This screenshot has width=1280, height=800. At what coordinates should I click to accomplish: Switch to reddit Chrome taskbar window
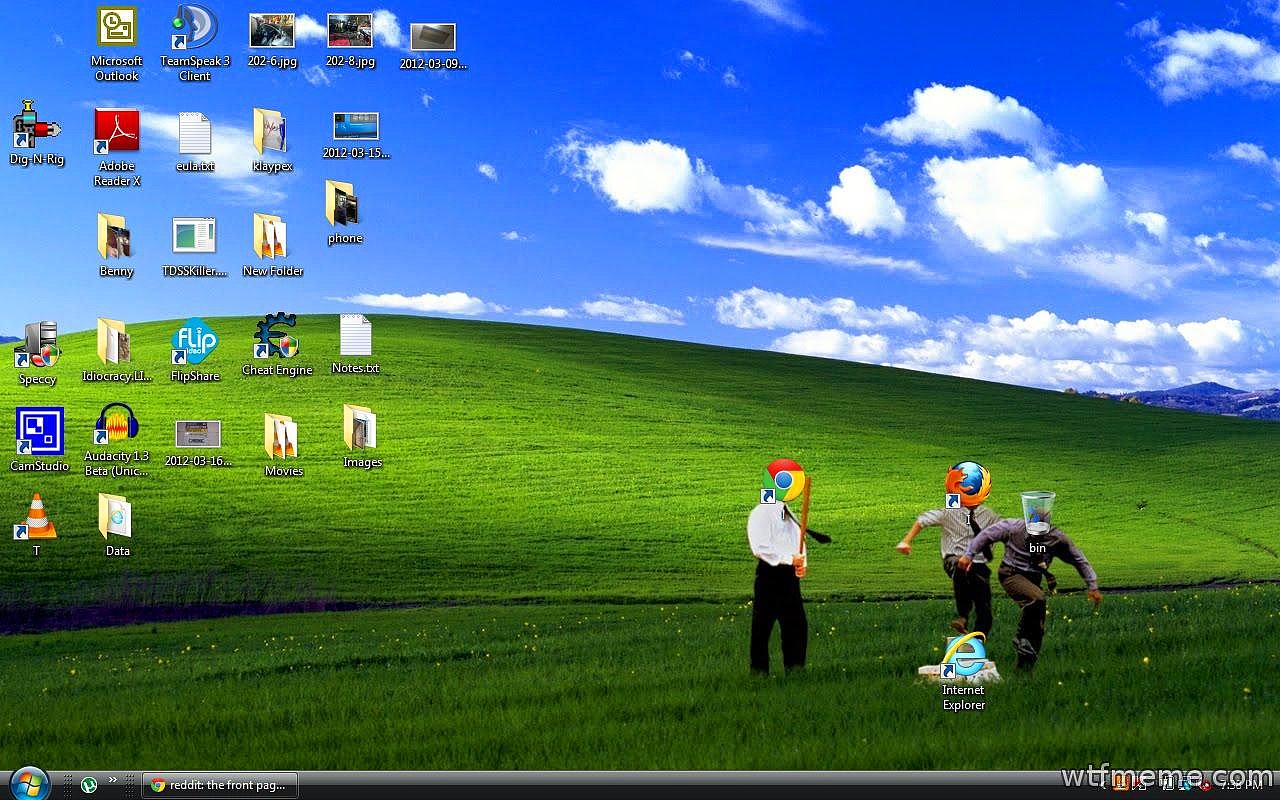(x=220, y=785)
